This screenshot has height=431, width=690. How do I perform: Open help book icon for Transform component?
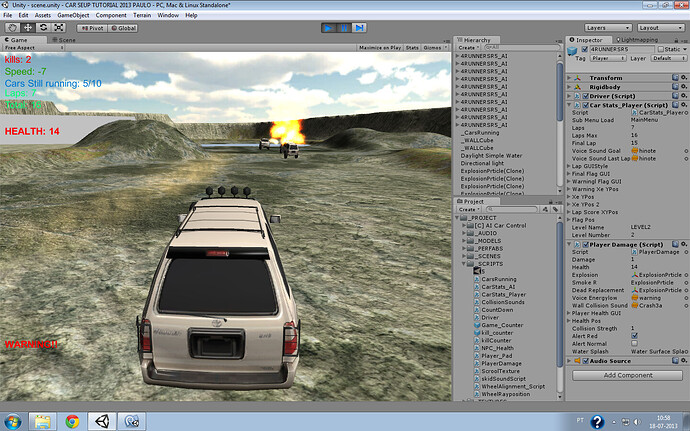click(x=675, y=77)
